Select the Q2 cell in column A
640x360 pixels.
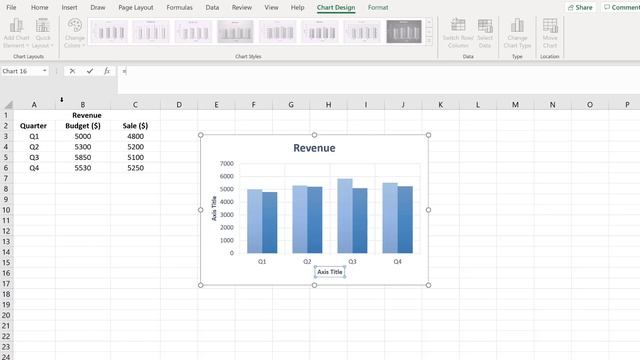[x=34, y=147]
